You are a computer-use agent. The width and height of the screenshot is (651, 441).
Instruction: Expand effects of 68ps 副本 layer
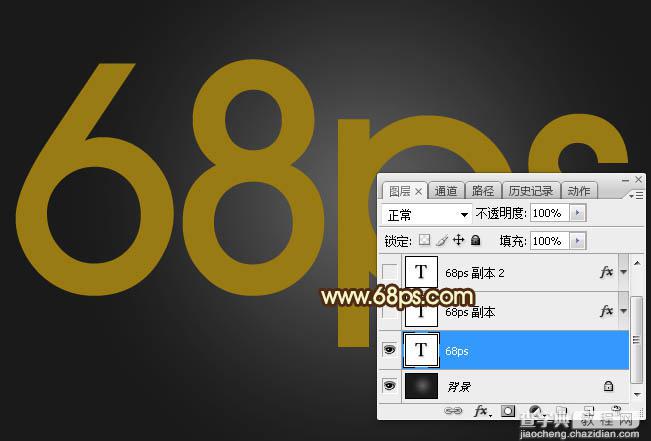pos(624,311)
